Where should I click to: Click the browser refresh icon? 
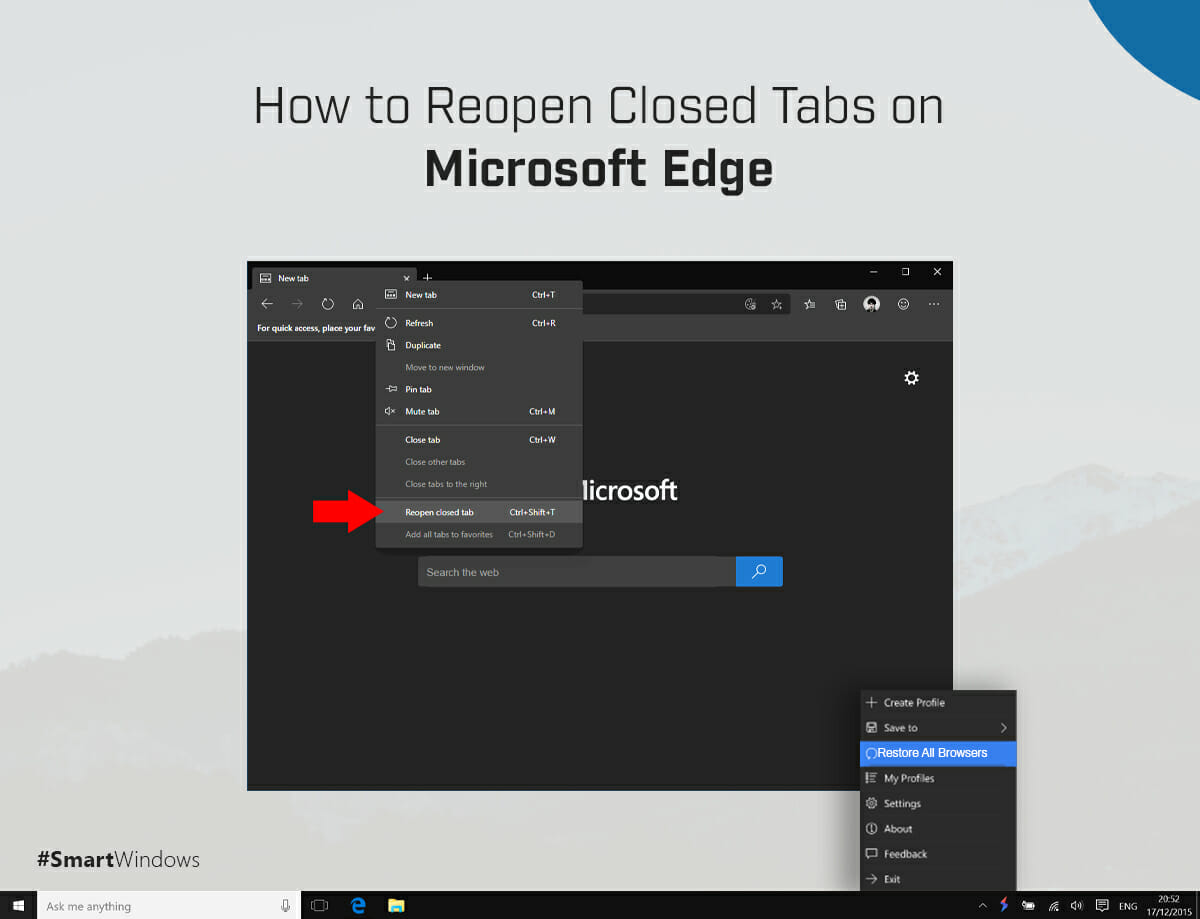328,304
